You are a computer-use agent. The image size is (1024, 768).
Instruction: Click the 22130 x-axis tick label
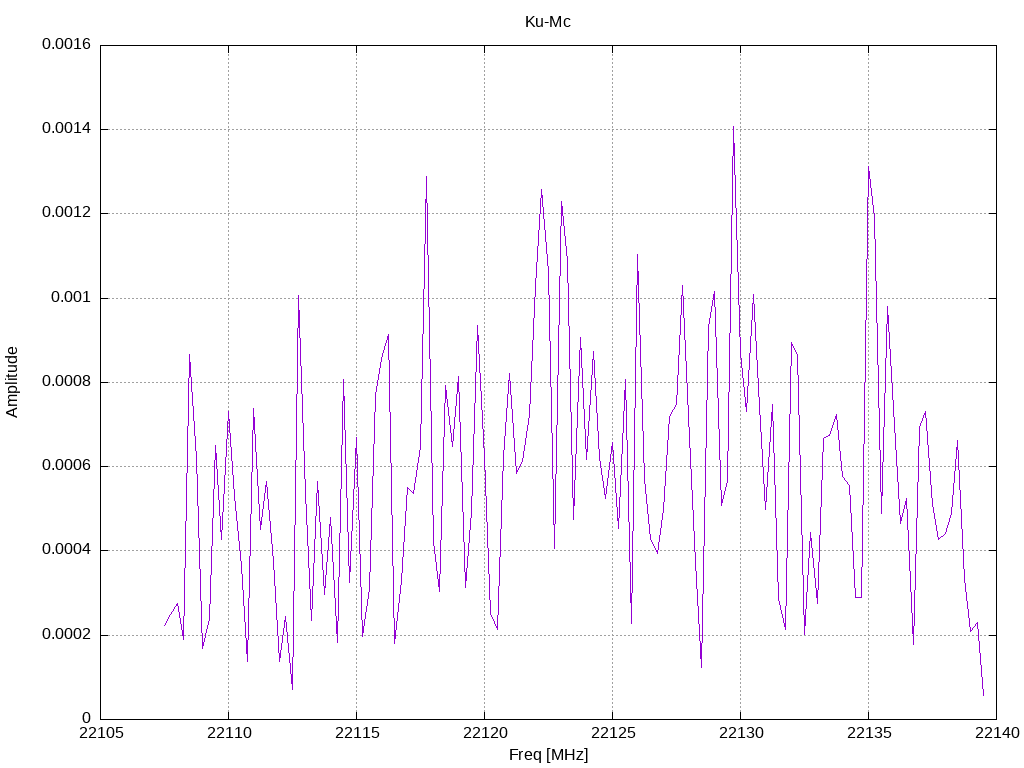(x=741, y=733)
